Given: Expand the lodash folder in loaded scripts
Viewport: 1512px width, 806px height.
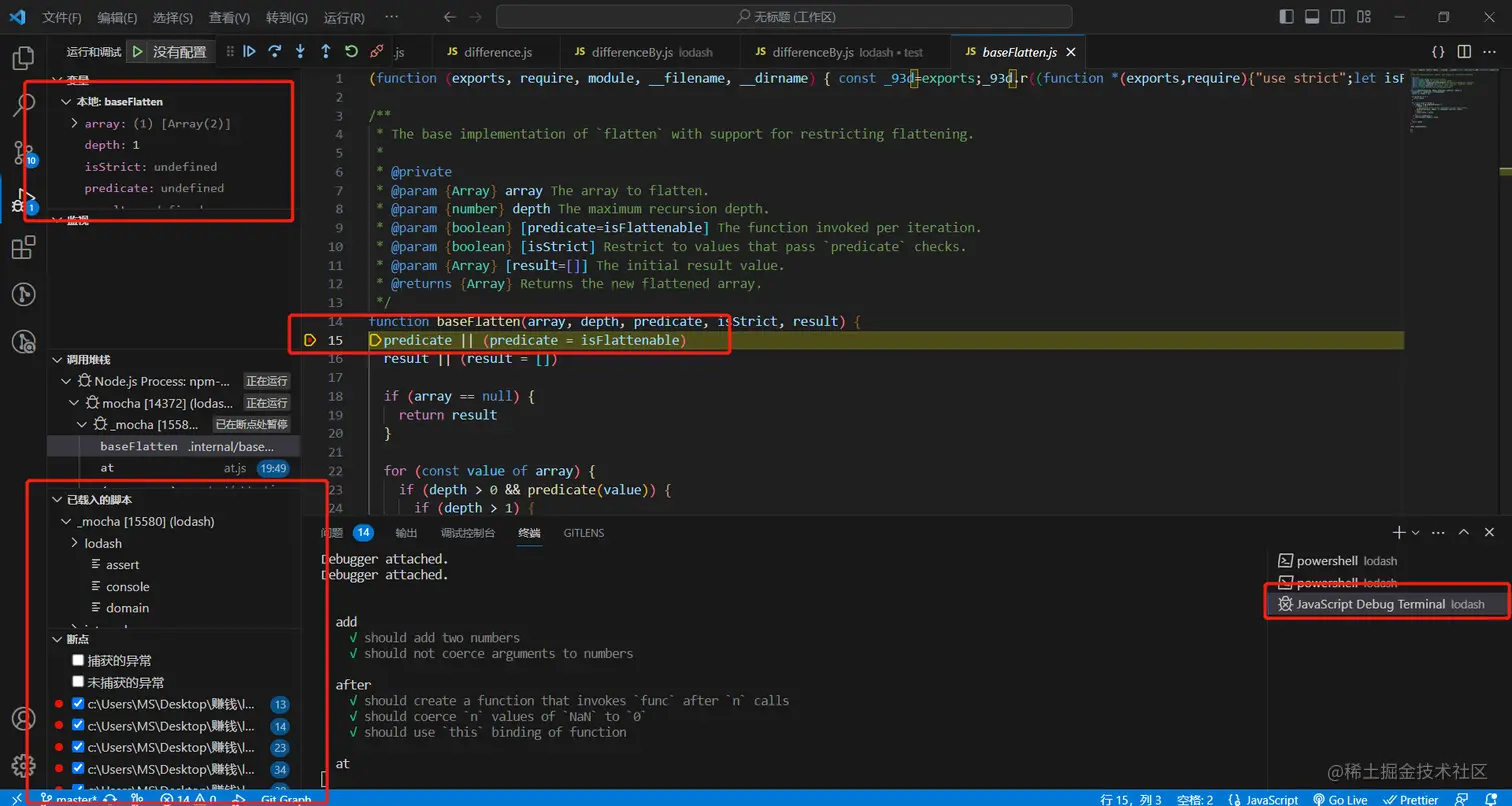Looking at the screenshot, I should tap(75, 543).
